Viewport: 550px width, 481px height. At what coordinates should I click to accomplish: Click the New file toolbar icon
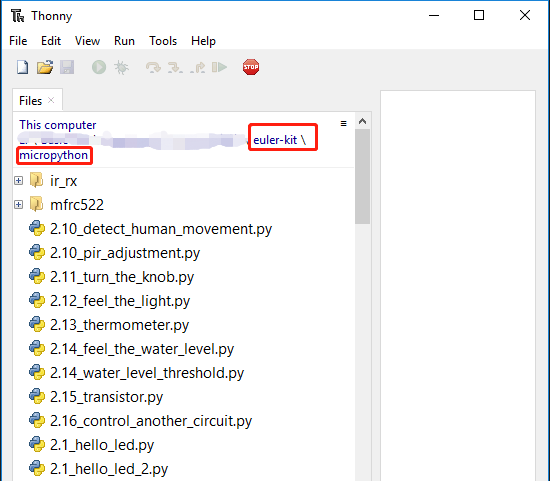(23, 67)
